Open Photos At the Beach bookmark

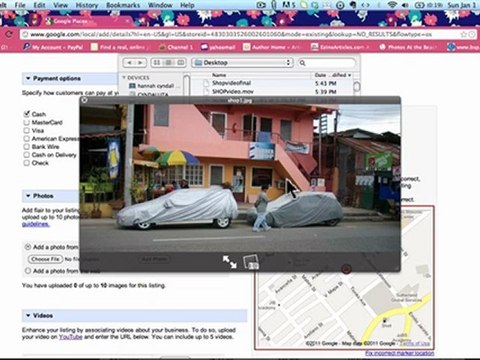click(408, 47)
